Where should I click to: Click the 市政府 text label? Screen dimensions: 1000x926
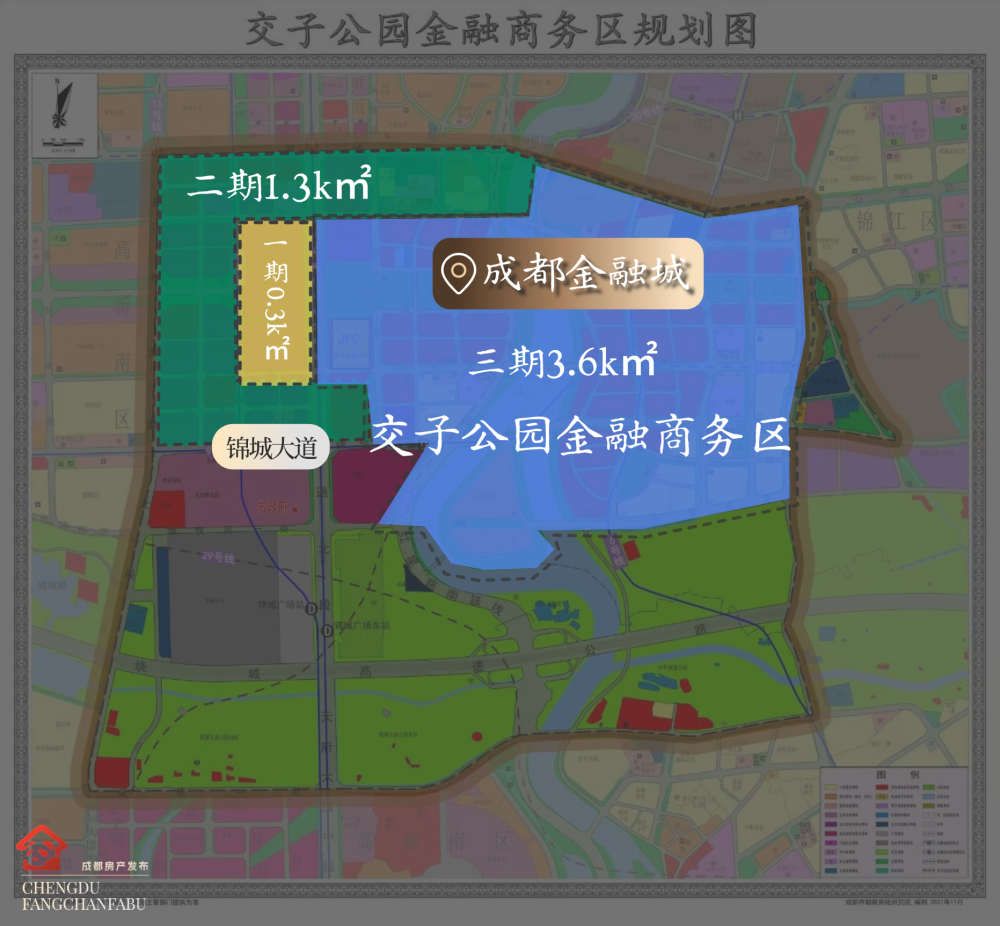click(273, 508)
